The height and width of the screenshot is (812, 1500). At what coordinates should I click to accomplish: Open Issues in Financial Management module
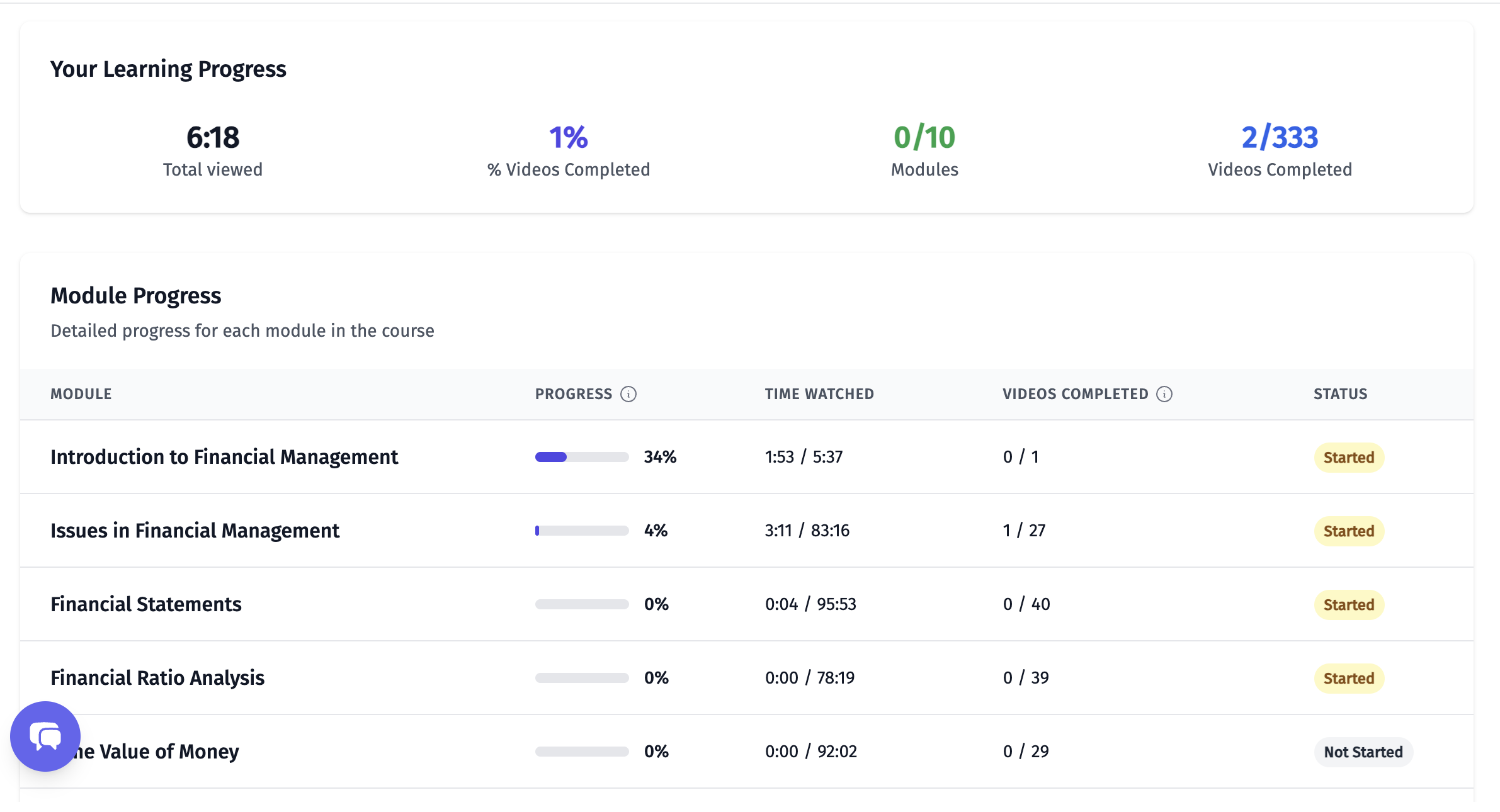click(x=195, y=531)
